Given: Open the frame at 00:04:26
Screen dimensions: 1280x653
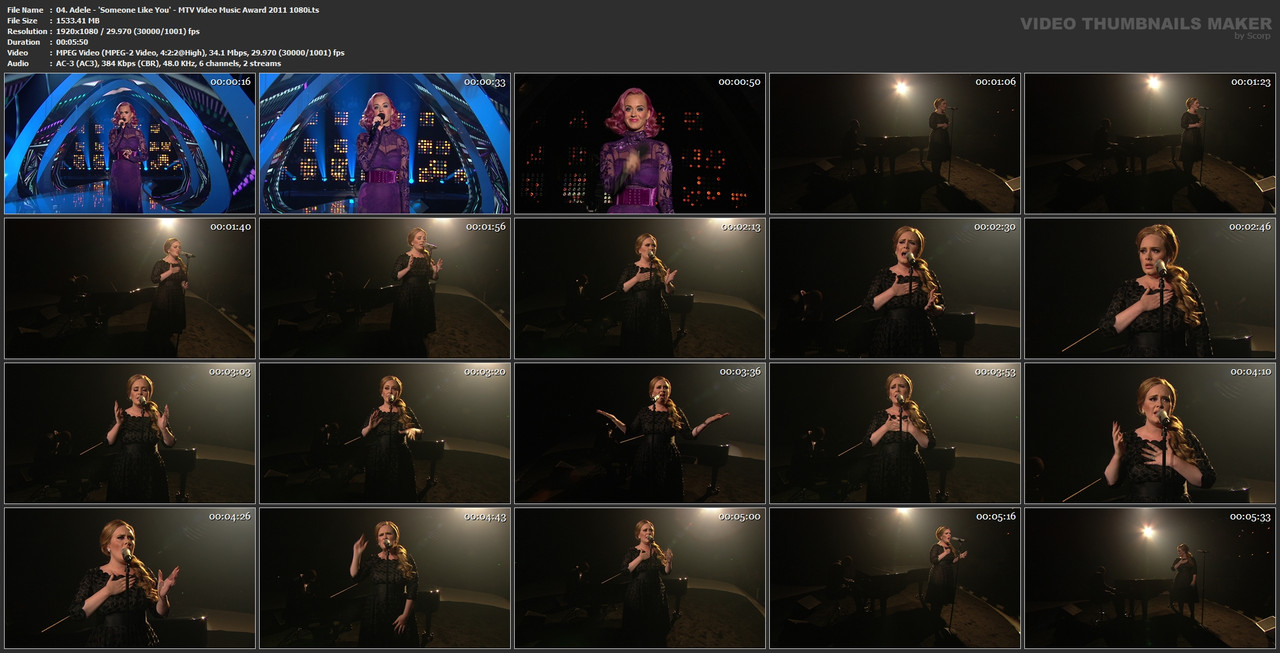Looking at the screenshot, I should [130, 578].
